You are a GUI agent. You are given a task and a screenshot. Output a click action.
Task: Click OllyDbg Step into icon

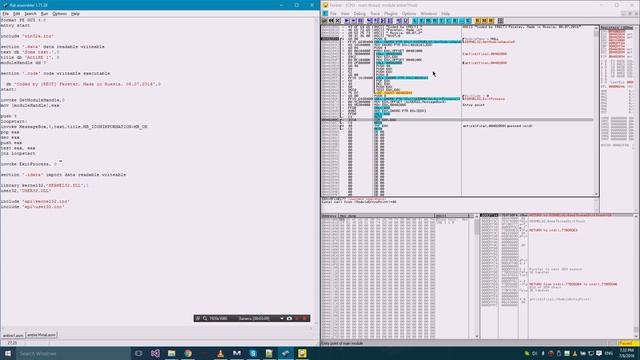pos(368,20)
